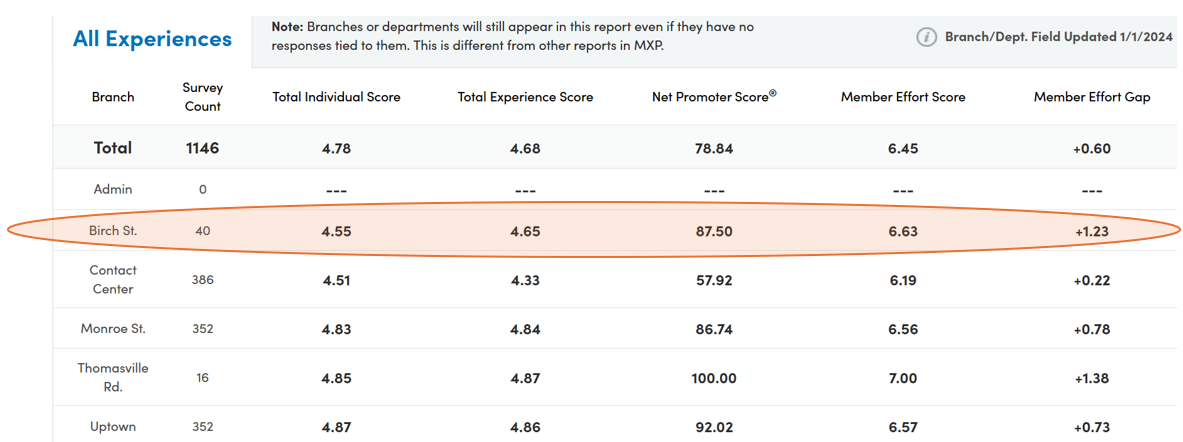Click the Total row label
Screen dimensions: 1183x442
[x=112, y=148]
